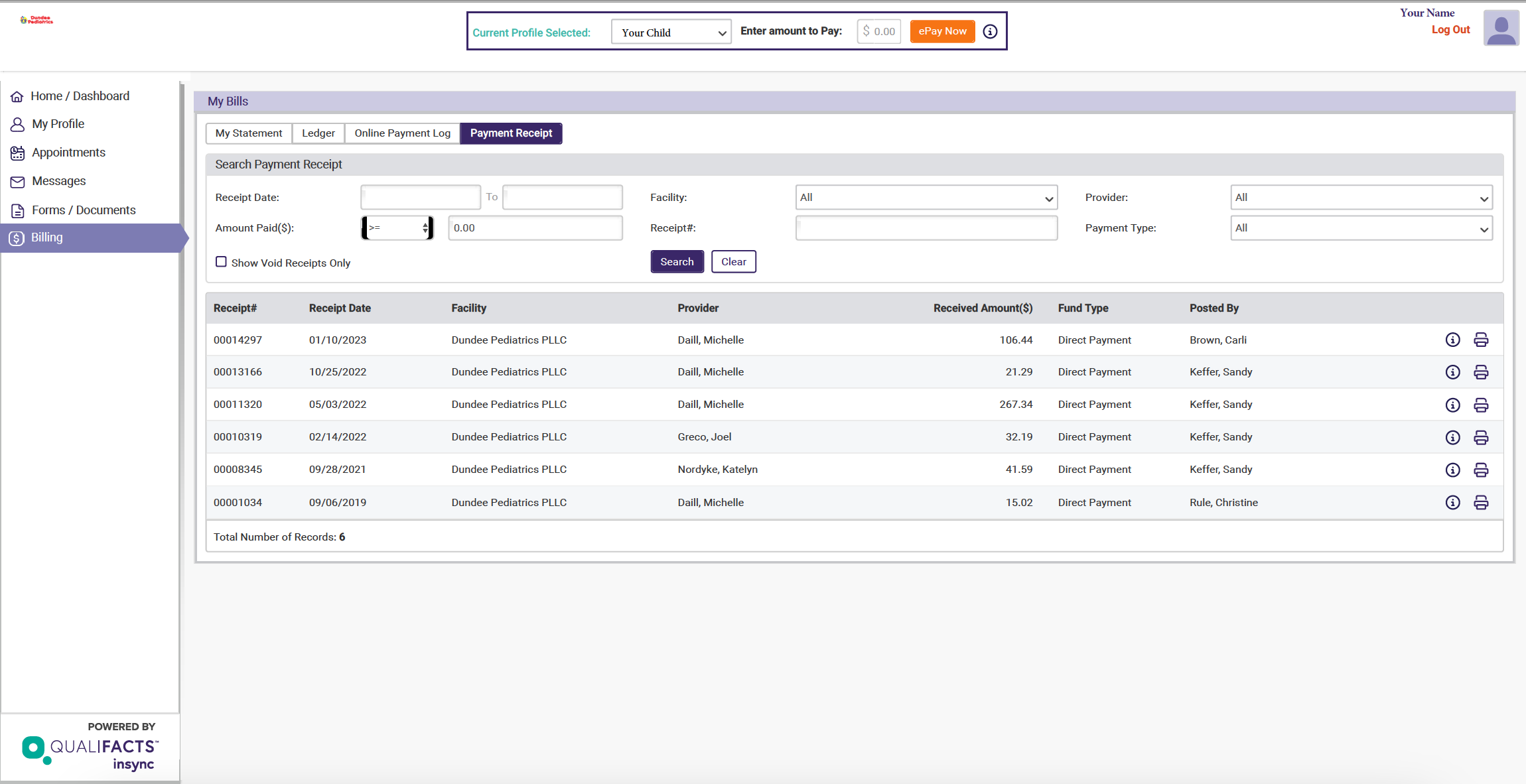Open the Online Payment Log tab

402,133
